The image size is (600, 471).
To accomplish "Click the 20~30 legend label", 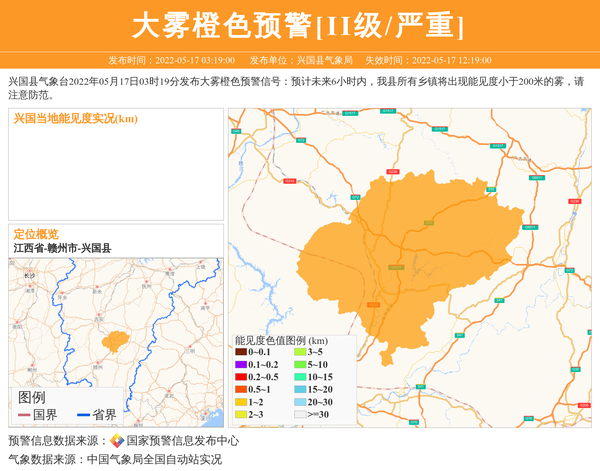I will click(320, 402).
